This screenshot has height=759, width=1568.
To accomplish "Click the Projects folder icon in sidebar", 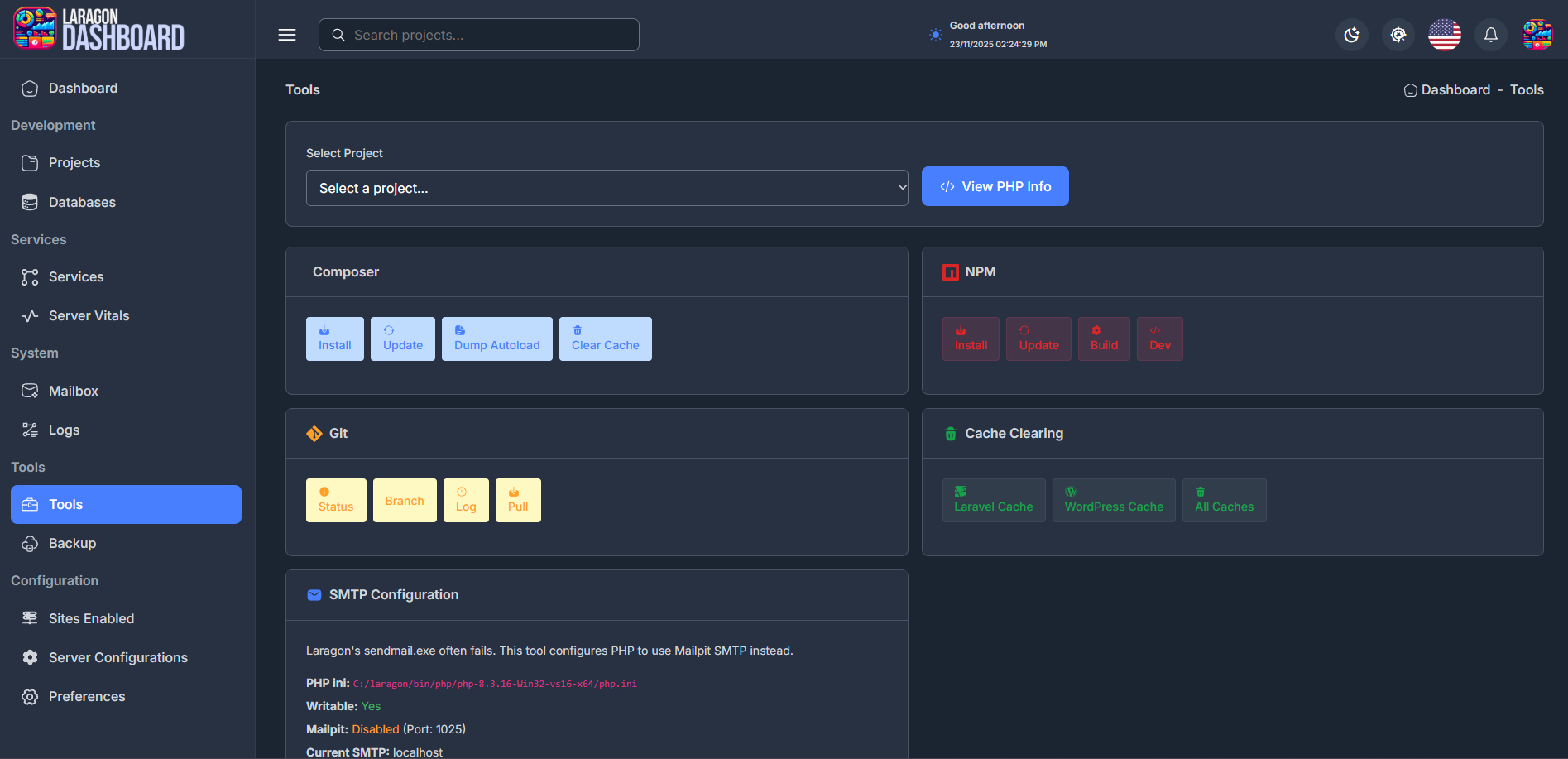I will coord(30,162).
